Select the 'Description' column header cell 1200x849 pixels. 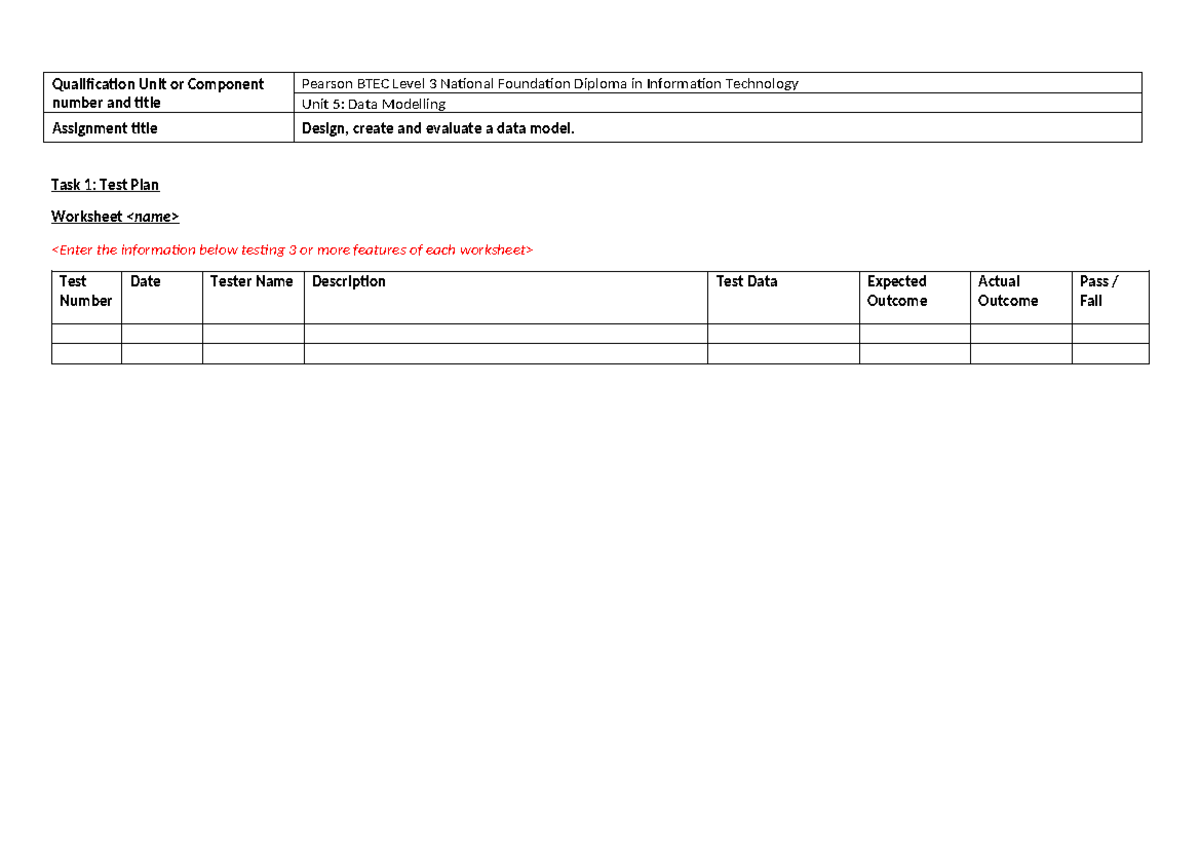[x=347, y=281]
